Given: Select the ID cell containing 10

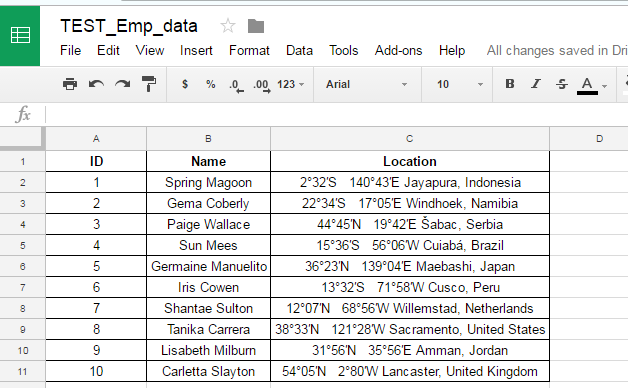Looking at the screenshot, I should tap(96, 372).
